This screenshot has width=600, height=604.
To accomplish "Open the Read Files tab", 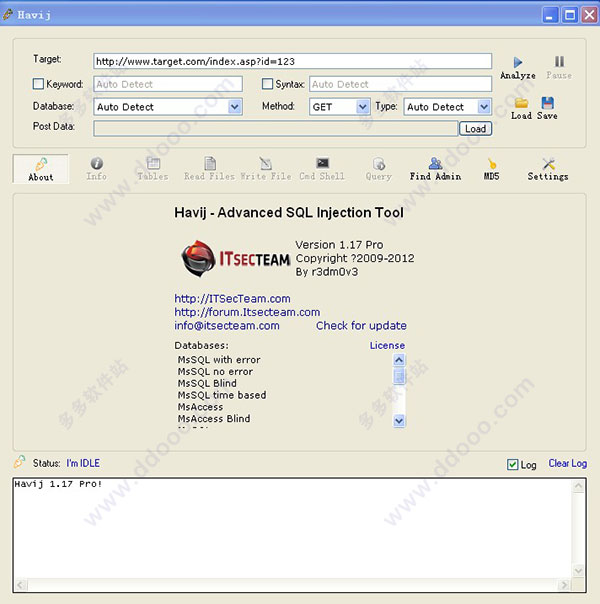I will pos(209,169).
